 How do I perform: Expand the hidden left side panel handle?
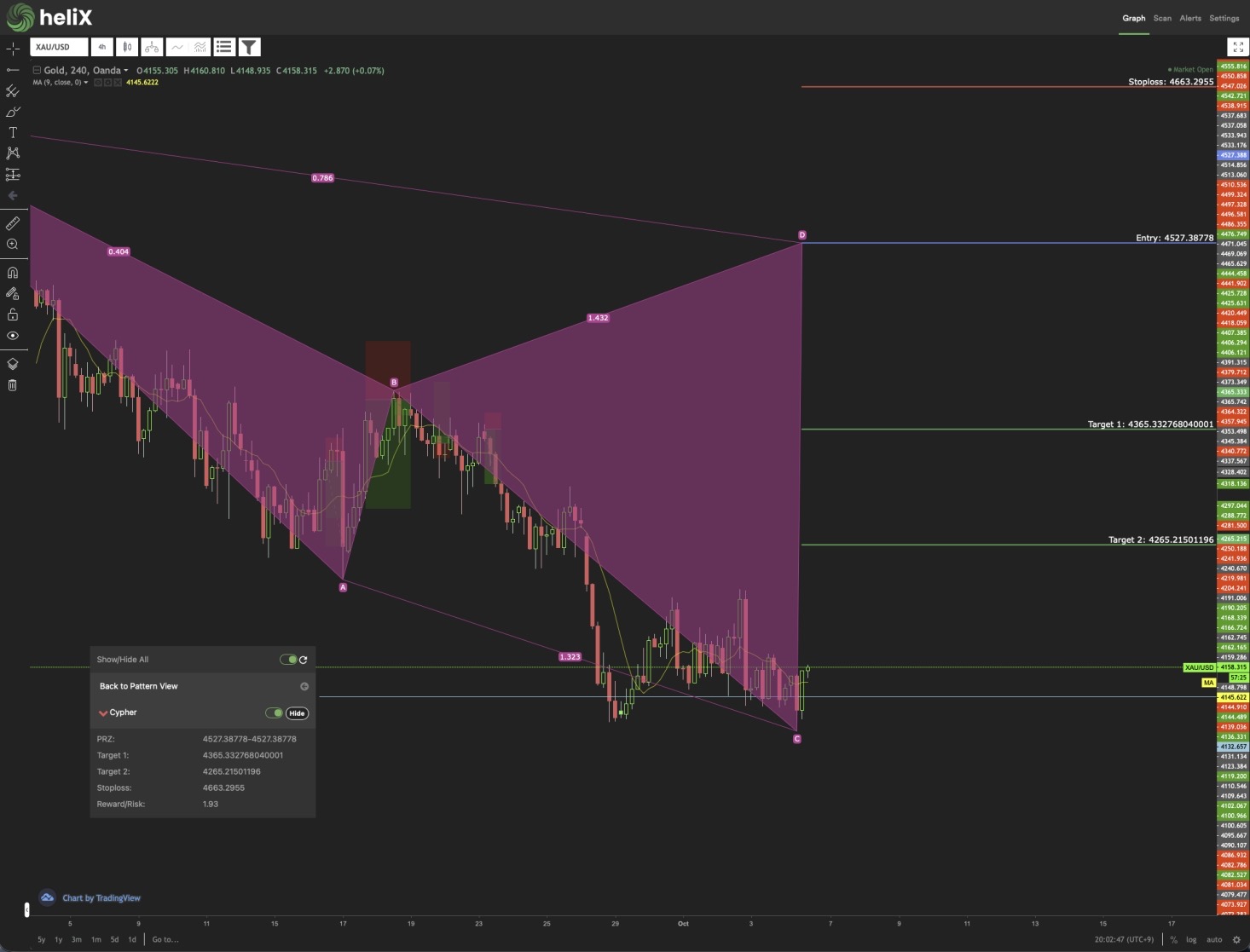point(26,910)
